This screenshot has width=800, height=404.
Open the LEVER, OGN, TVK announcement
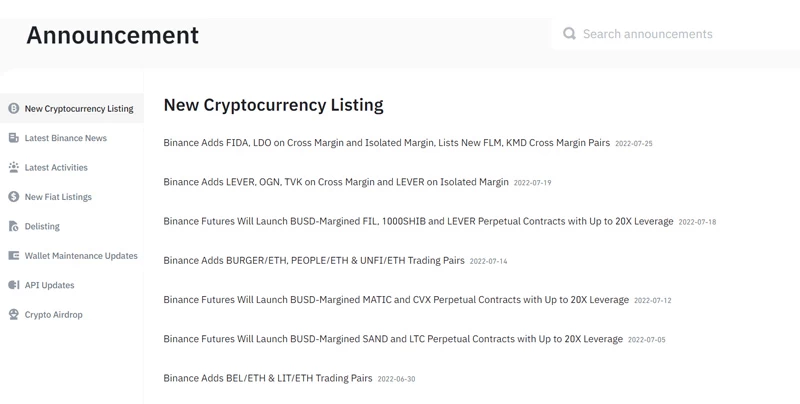click(x=336, y=182)
